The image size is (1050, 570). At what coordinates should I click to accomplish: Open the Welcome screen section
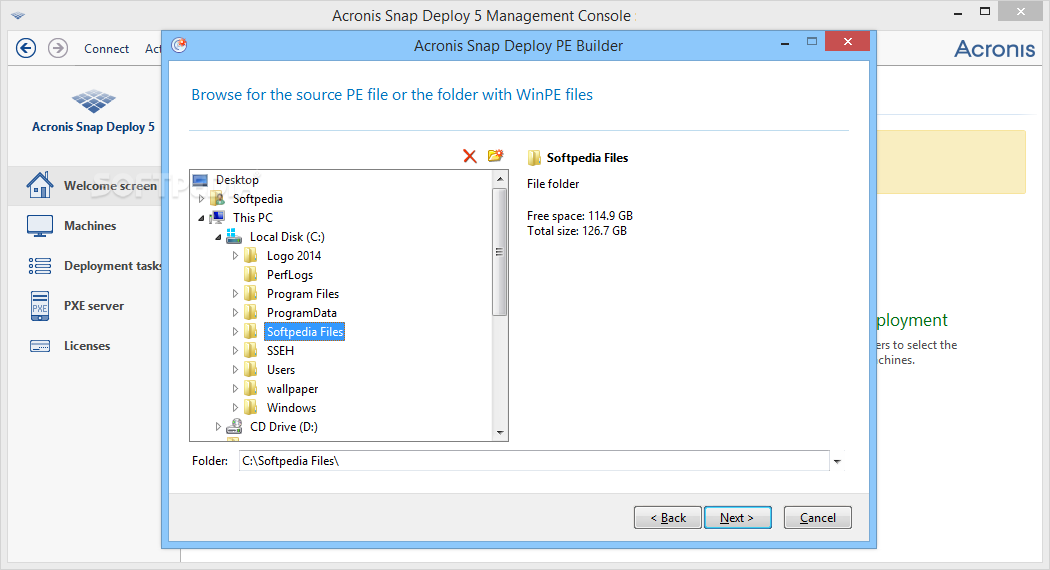(92, 186)
